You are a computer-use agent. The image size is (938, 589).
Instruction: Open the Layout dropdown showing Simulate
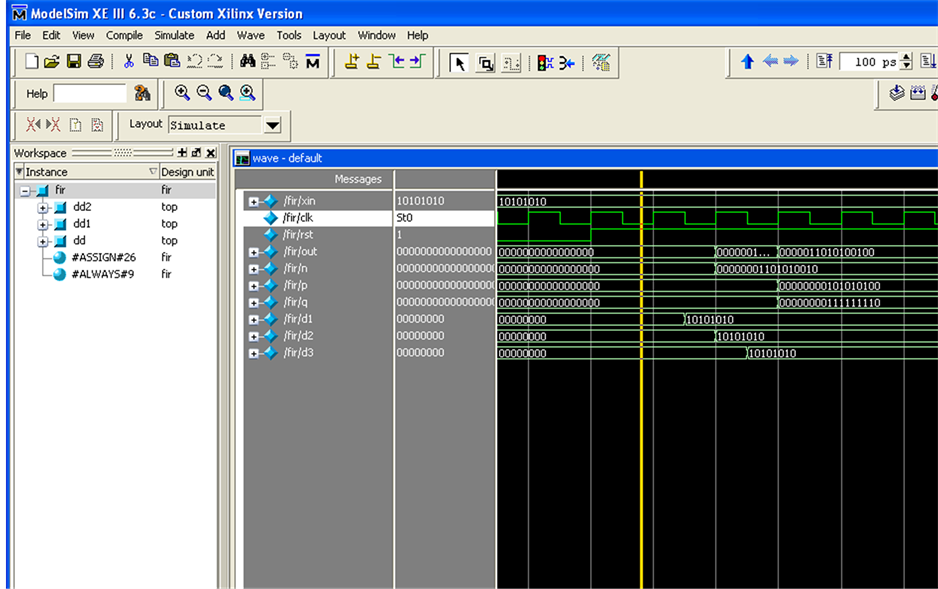(272, 125)
